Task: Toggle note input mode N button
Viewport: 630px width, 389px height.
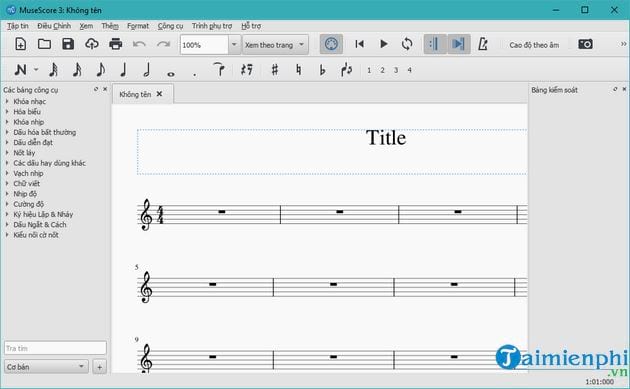Action: click(x=20, y=70)
